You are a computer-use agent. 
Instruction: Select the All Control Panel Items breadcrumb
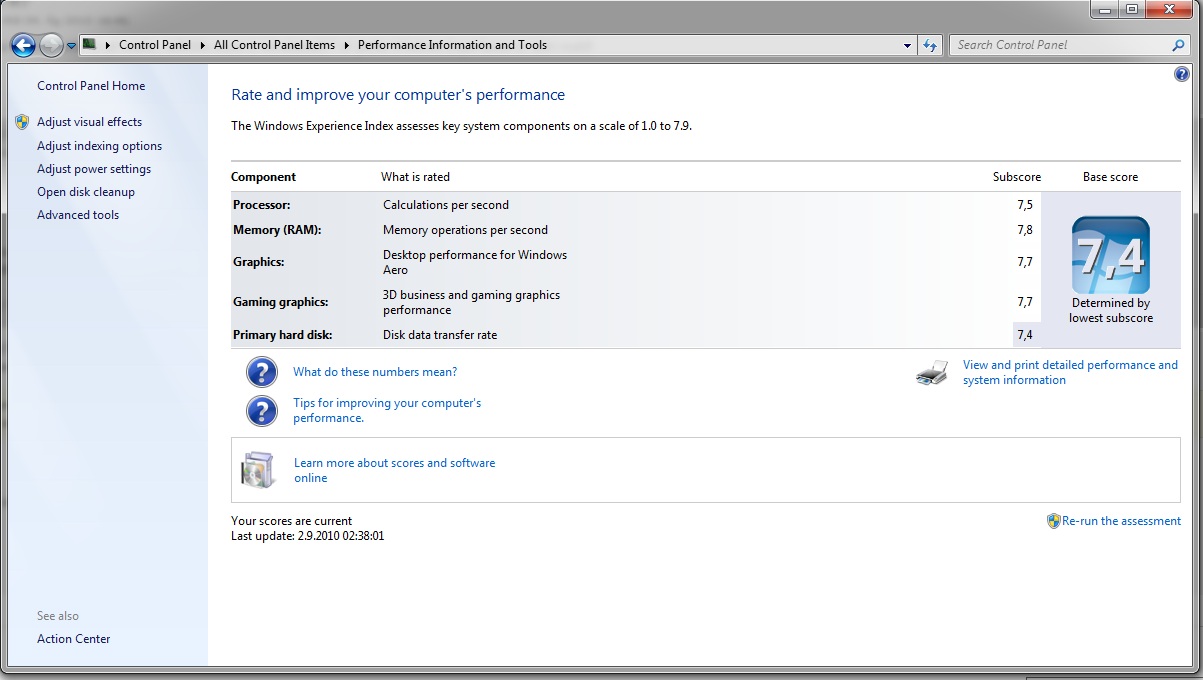click(274, 45)
